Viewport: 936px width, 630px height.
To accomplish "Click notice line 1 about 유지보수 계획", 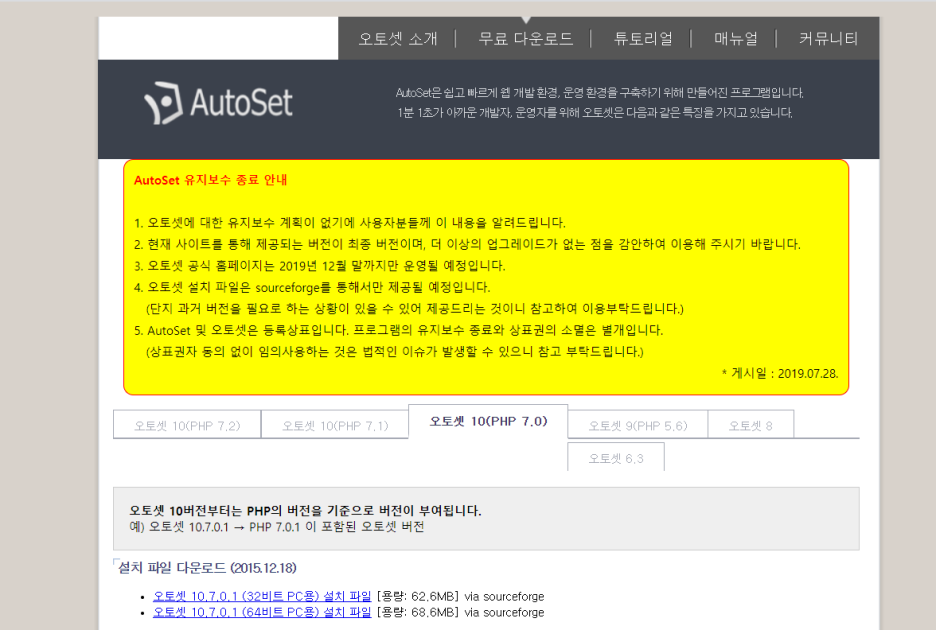I will point(349,223).
